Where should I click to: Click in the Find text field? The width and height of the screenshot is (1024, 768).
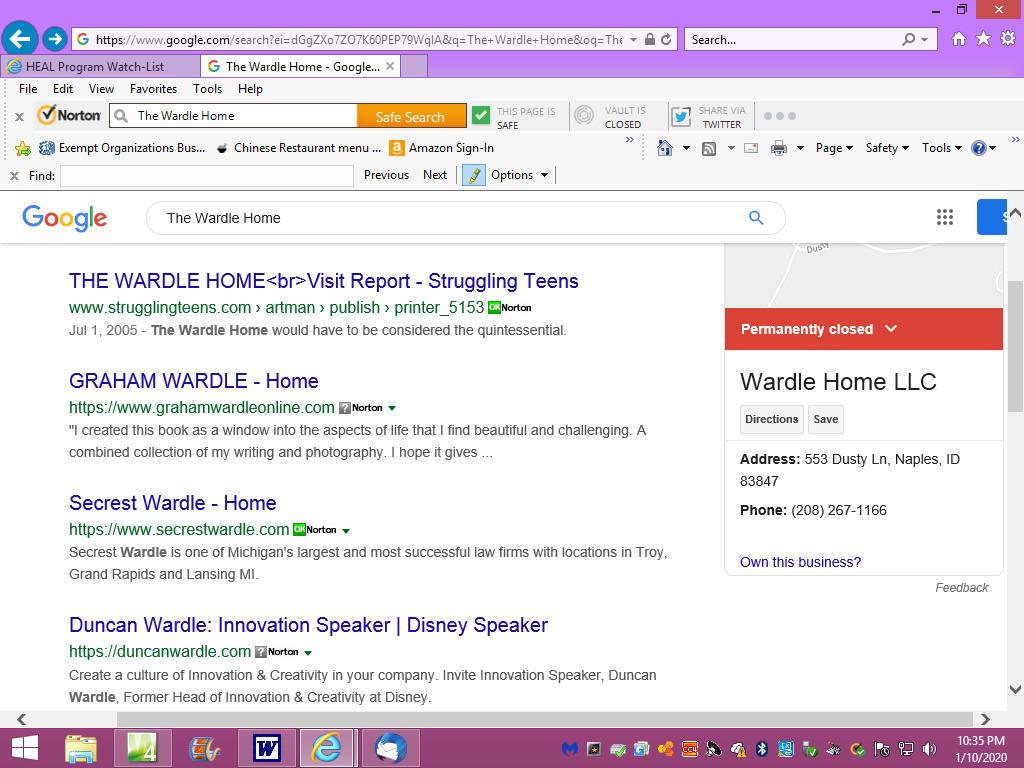pyautogui.click(x=207, y=175)
